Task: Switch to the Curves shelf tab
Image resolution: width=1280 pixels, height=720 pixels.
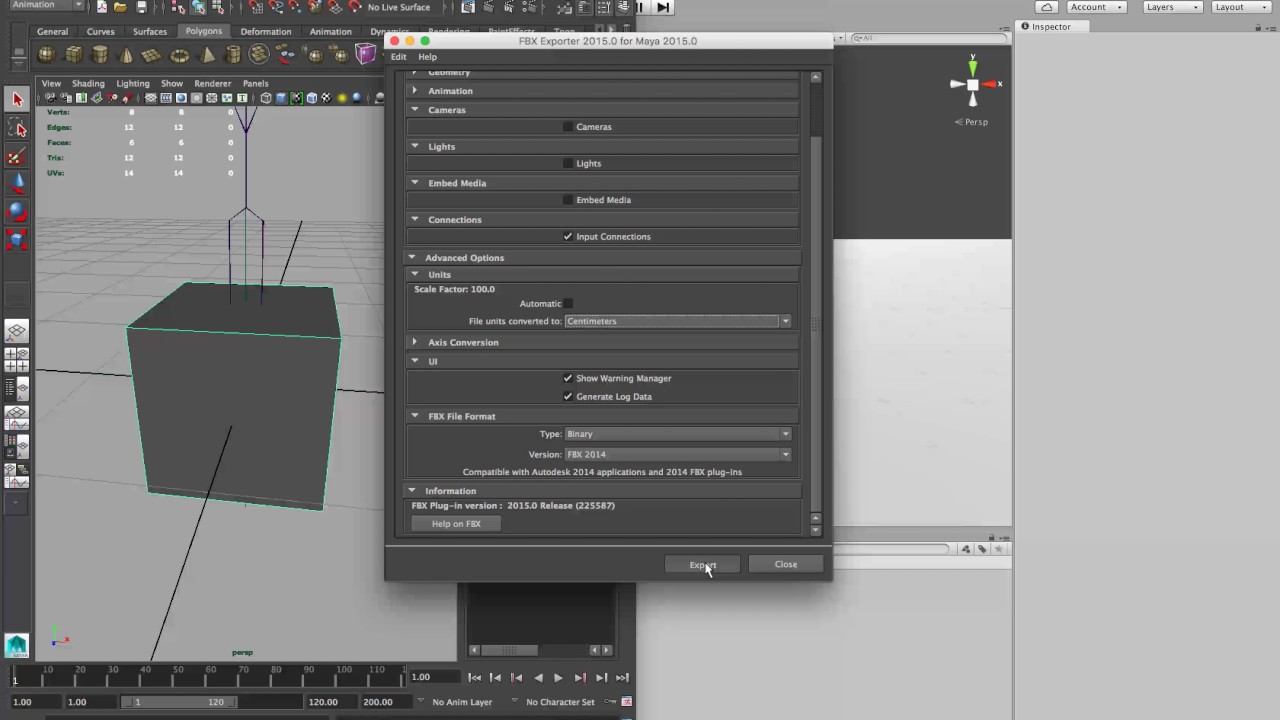Action: pos(100,31)
